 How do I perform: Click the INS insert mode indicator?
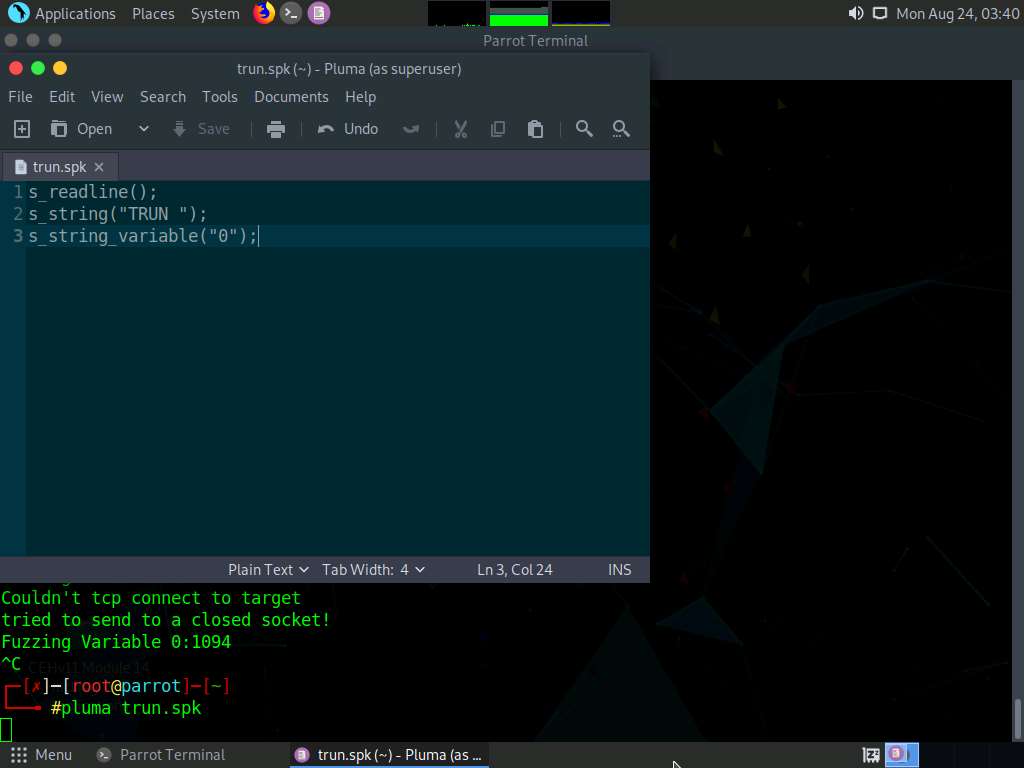[619, 569]
